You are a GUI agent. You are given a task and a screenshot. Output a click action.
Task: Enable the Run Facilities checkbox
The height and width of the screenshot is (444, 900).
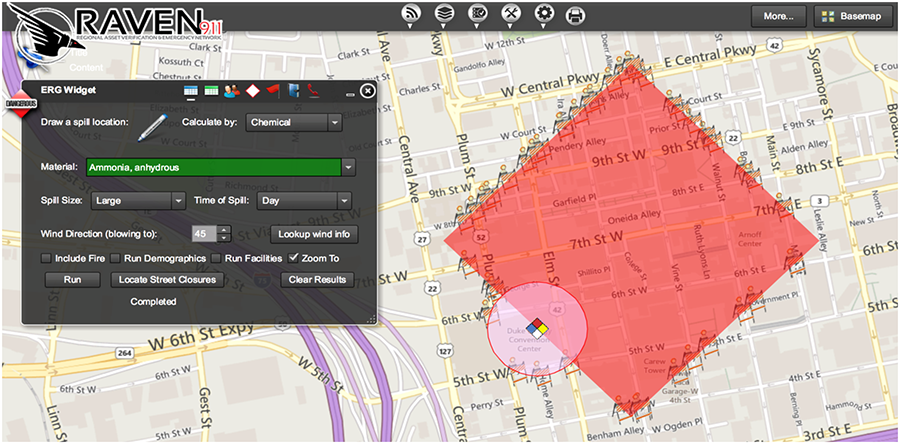point(216,259)
